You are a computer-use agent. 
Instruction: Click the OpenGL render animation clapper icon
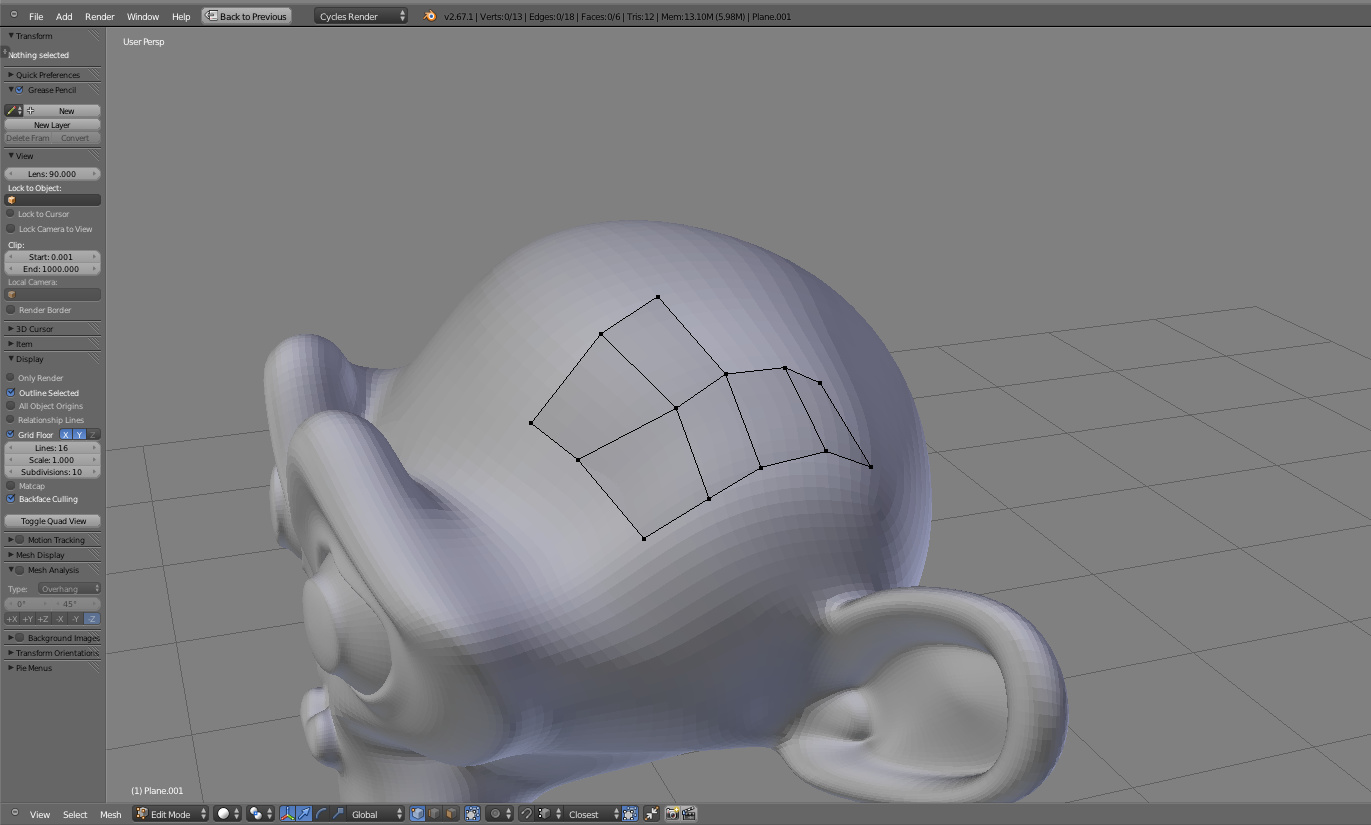[x=689, y=814]
